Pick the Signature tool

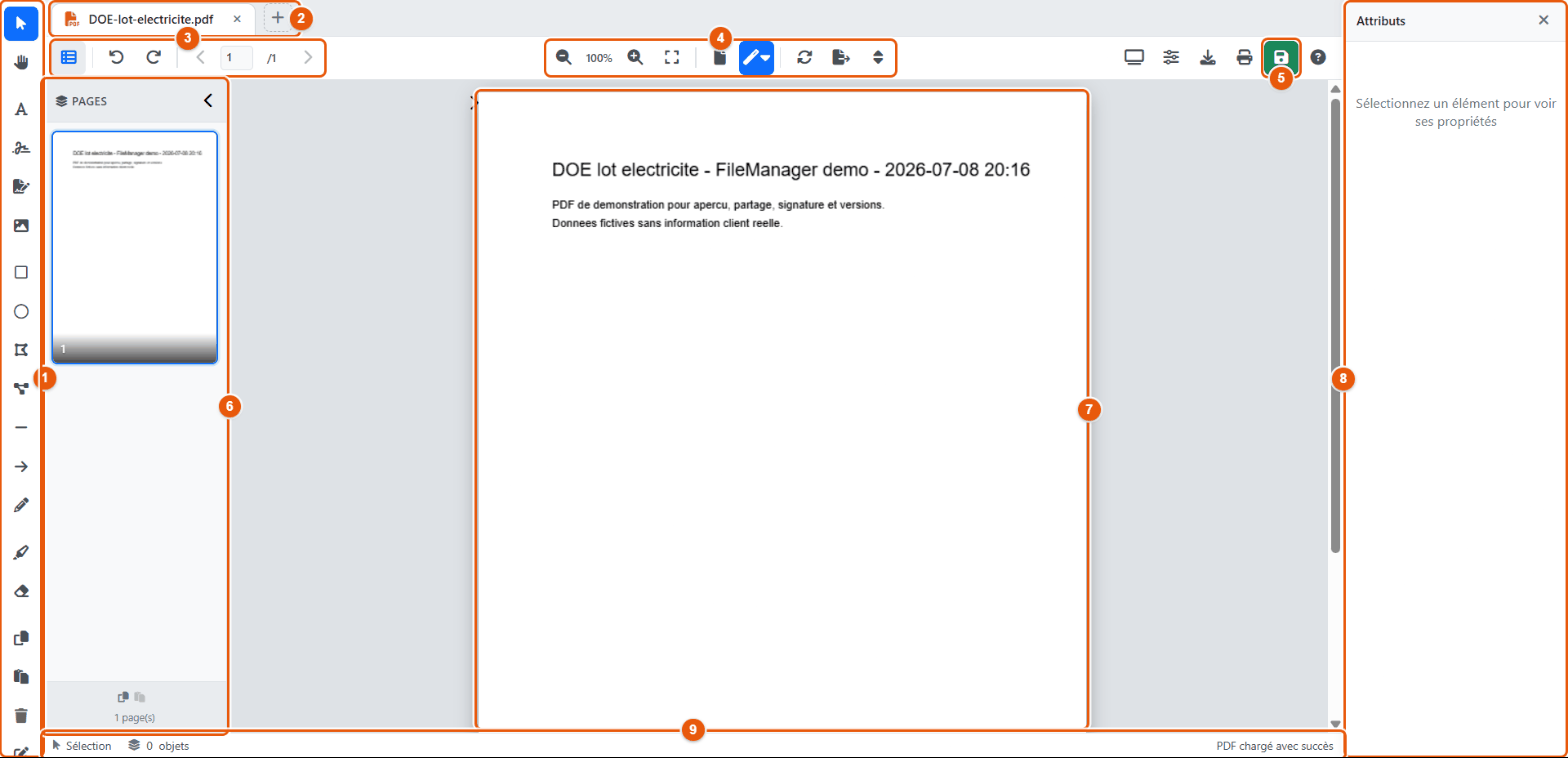(x=21, y=148)
